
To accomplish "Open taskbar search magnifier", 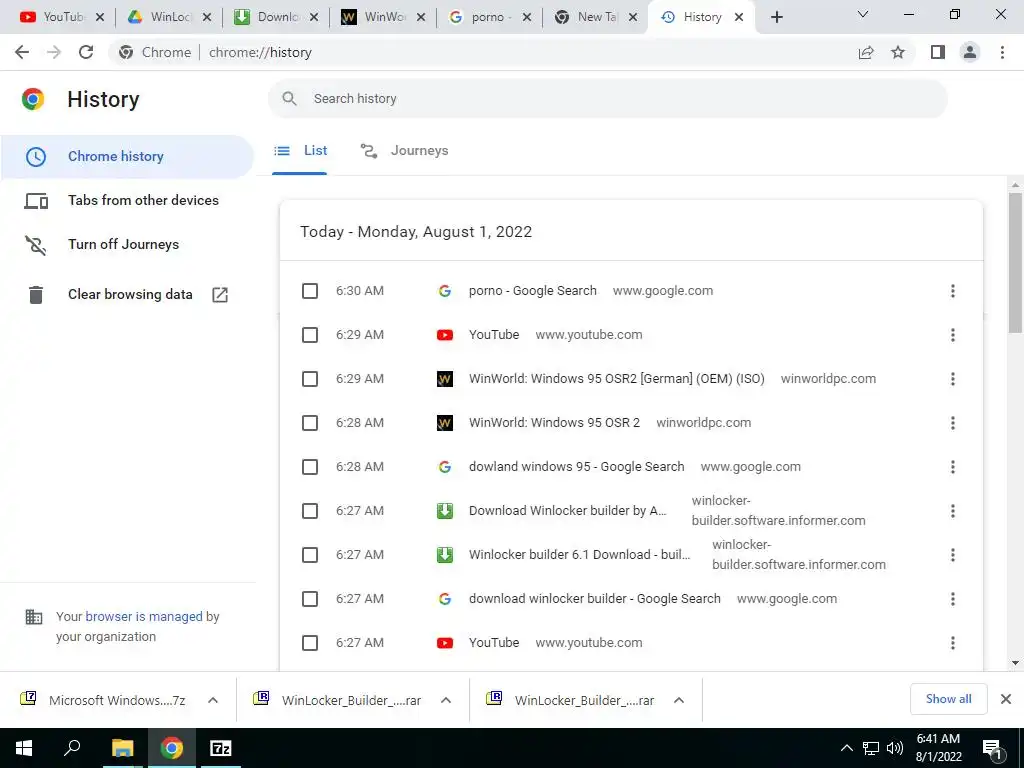I will point(72,748).
